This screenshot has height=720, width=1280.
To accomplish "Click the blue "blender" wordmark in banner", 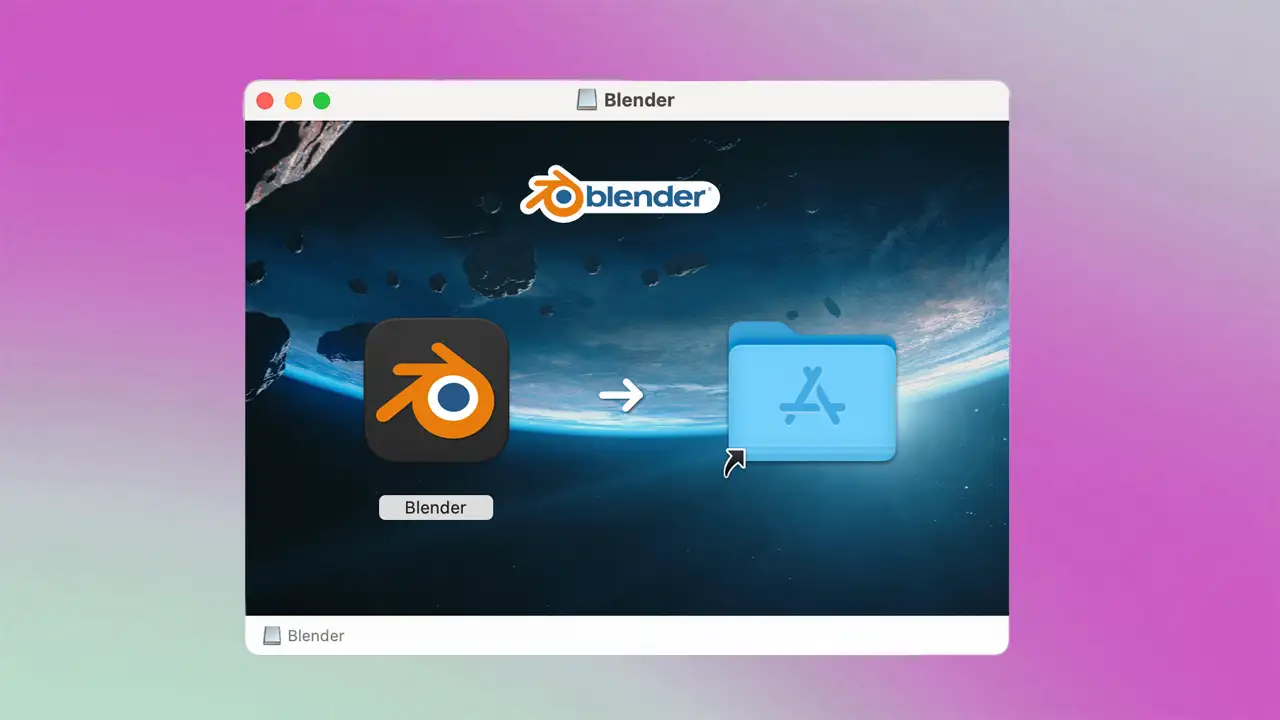I will [x=646, y=197].
